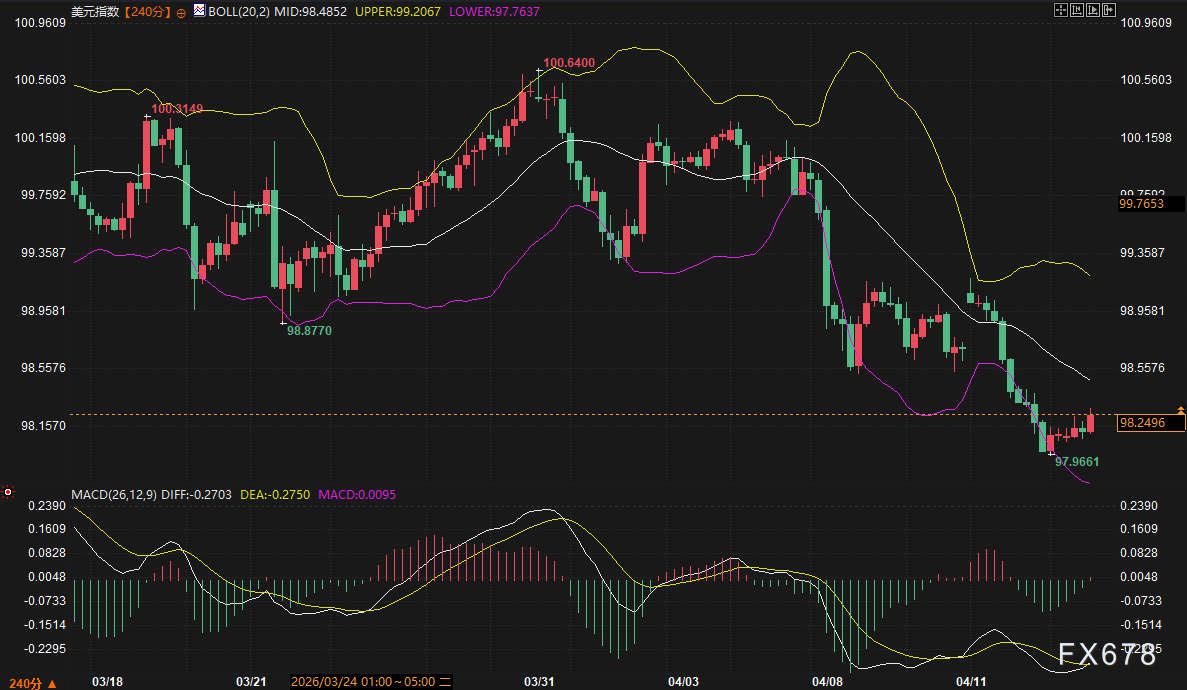Click the 97.9661 low price label
Viewport: 1187px width, 690px height.
click(x=1077, y=462)
